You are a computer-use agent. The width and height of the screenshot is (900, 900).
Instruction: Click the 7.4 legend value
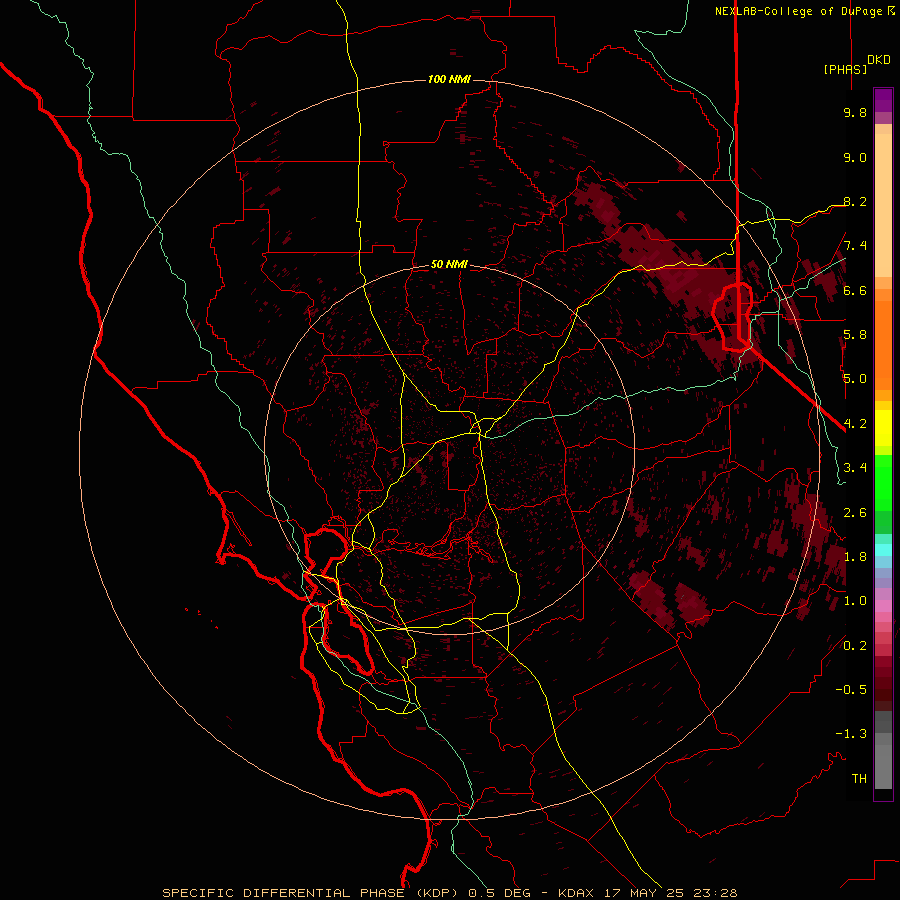point(855,246)
